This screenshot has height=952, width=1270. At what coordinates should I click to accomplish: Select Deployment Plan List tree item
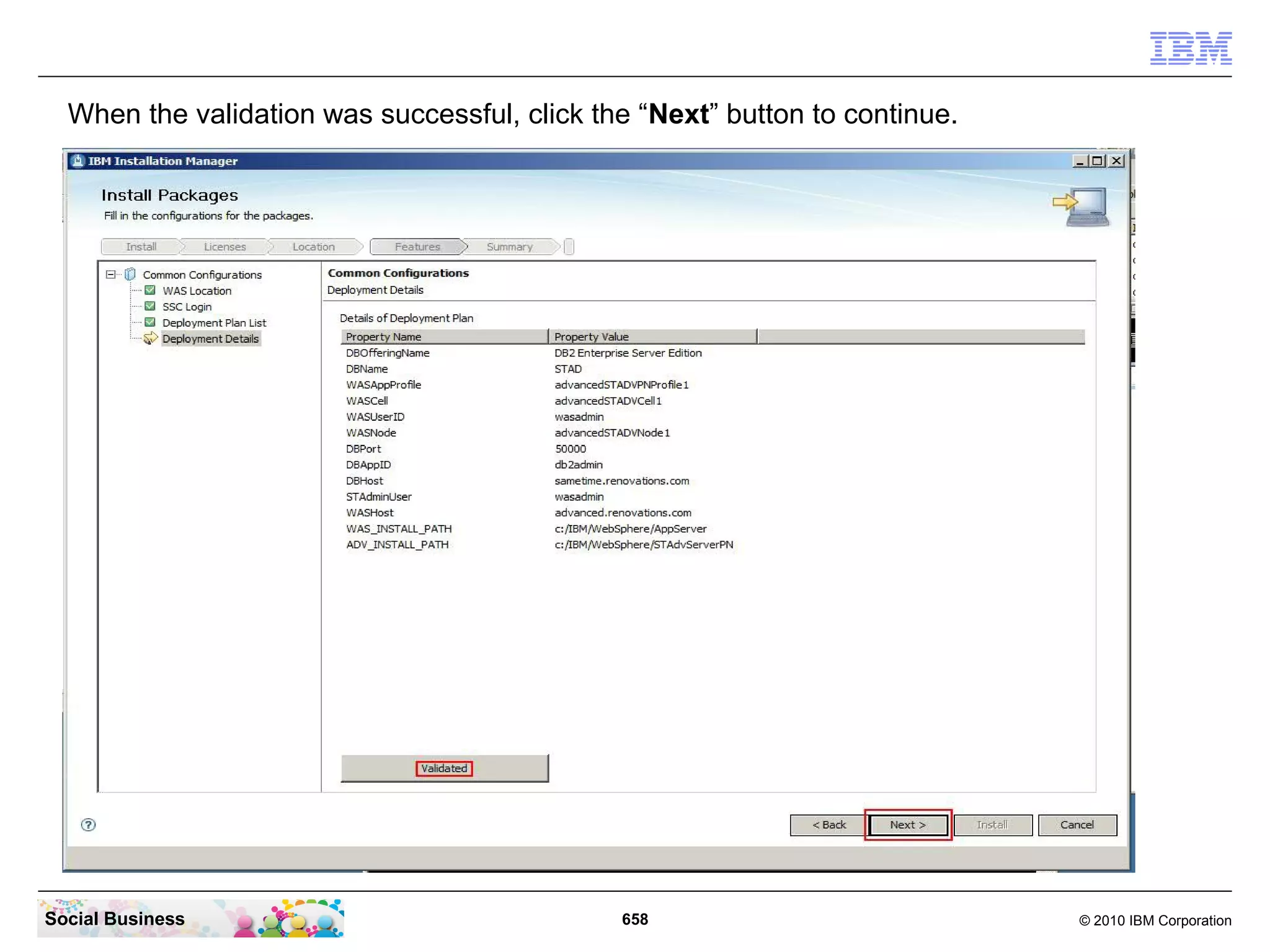click(214, 323)
